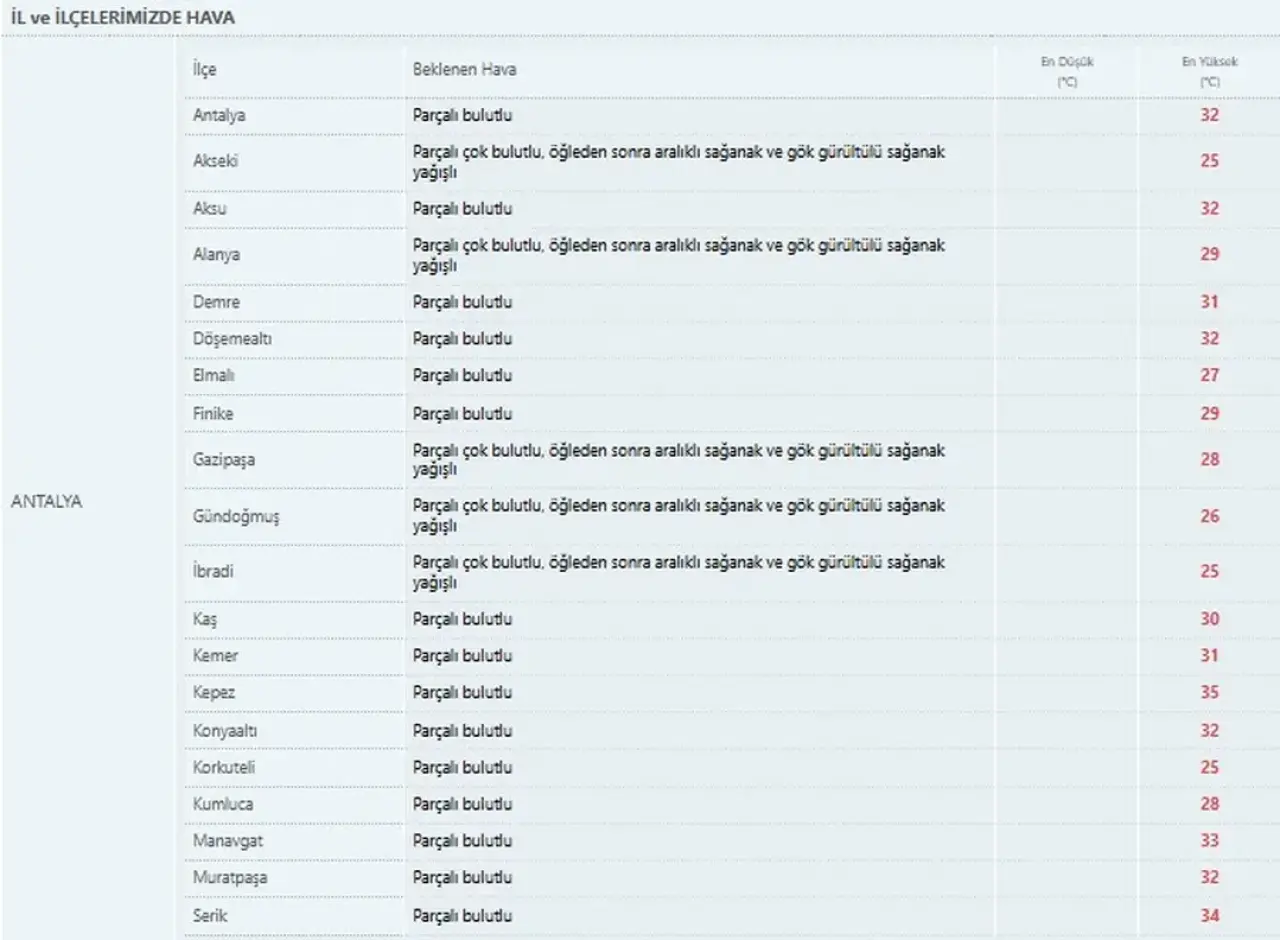Click the İlçe column header
The width and height of the screenshot is (1280, 940).
[204, 70]
